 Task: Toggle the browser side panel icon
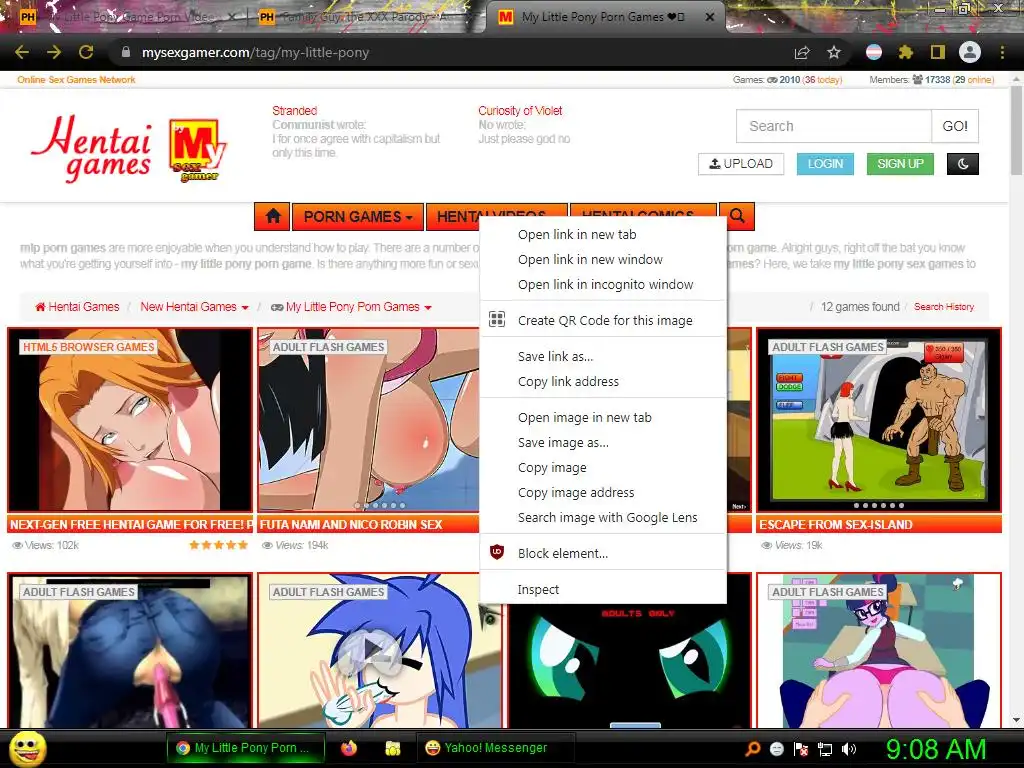click(x=937, y=52)
